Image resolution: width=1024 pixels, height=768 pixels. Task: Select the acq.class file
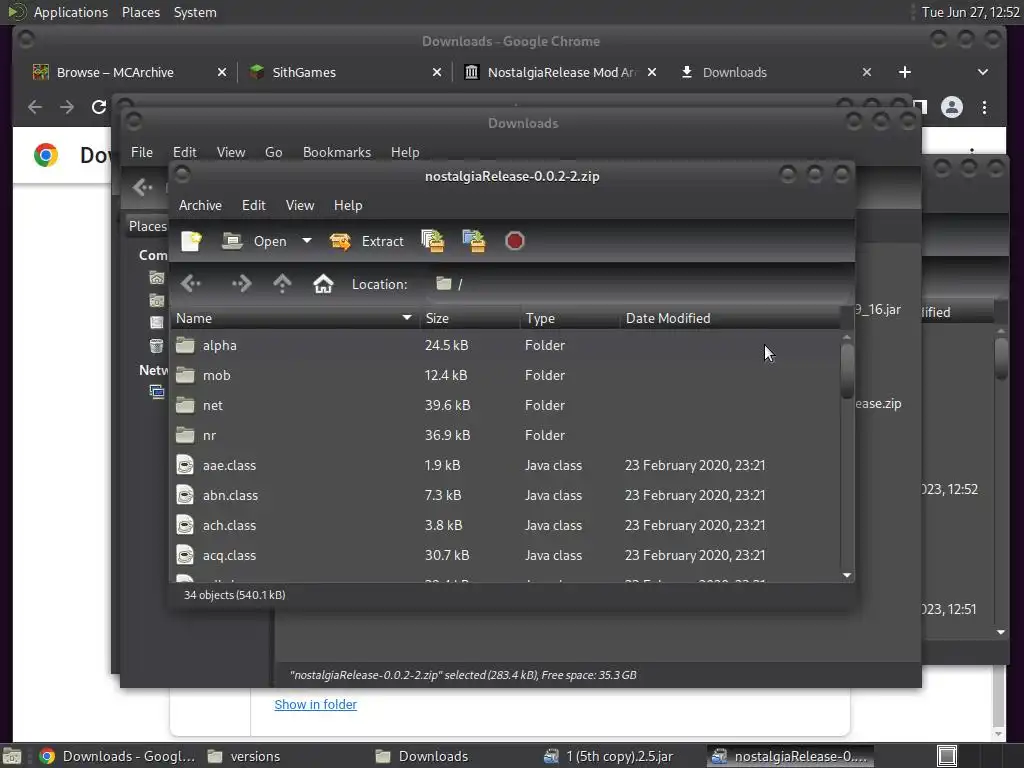(506, 555)
